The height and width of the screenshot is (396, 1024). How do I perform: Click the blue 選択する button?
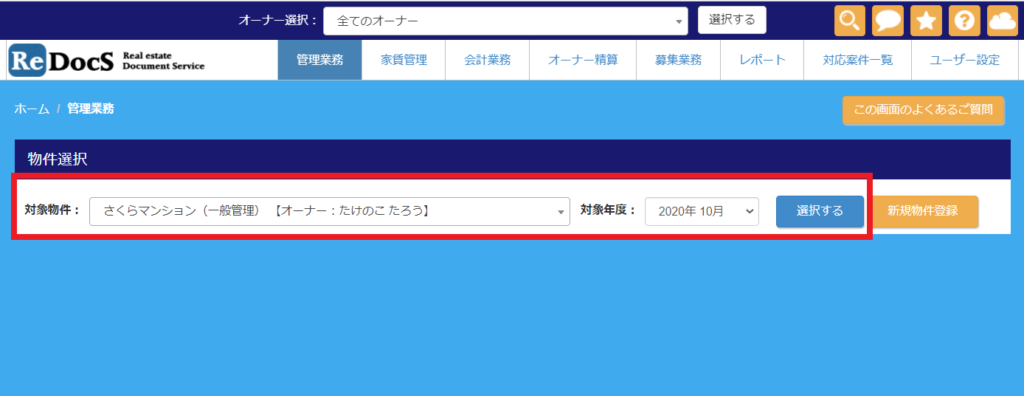tap(820, 212)
